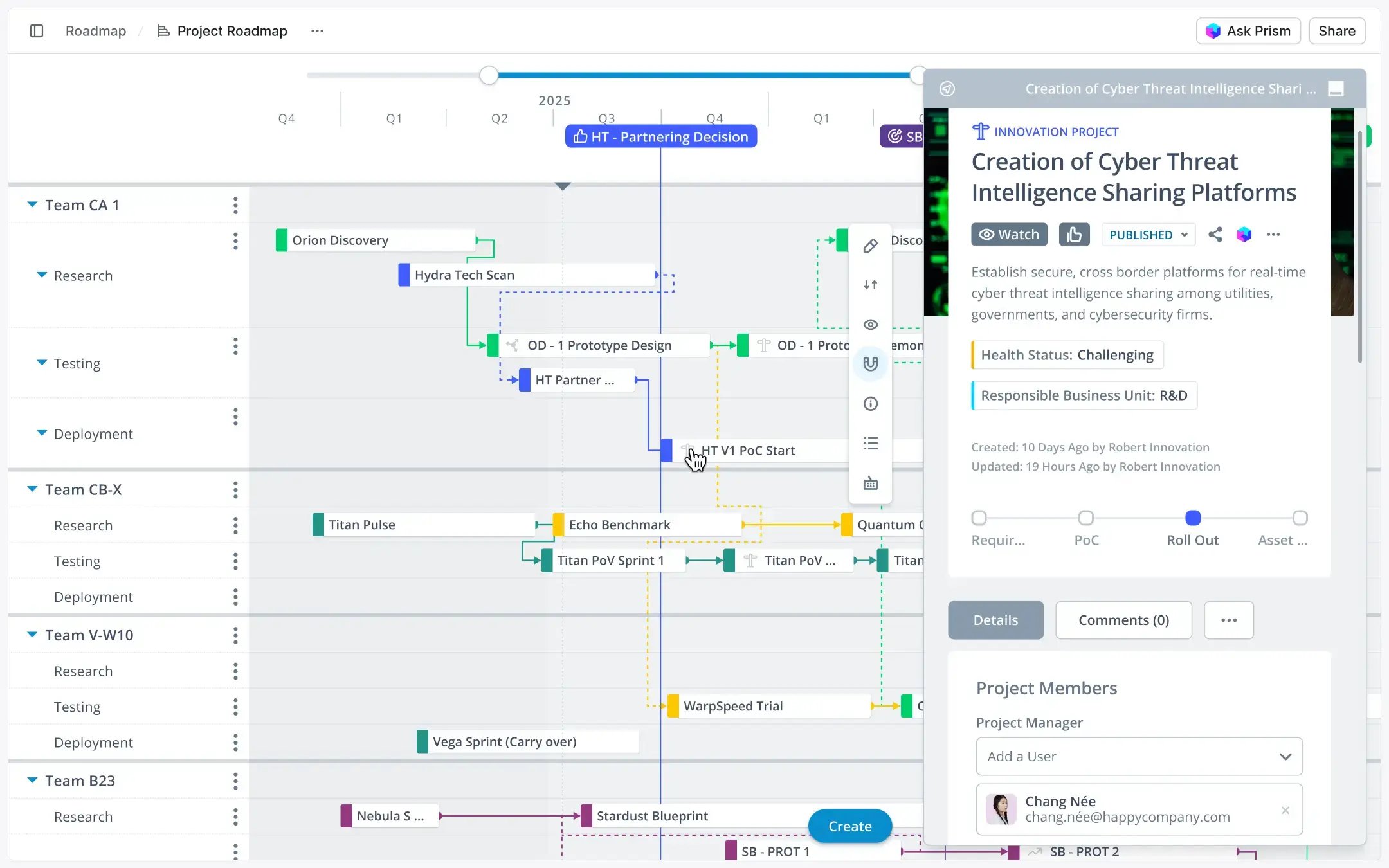Open the PUBLISHED status dropdown

click(x=1148, y=234)
